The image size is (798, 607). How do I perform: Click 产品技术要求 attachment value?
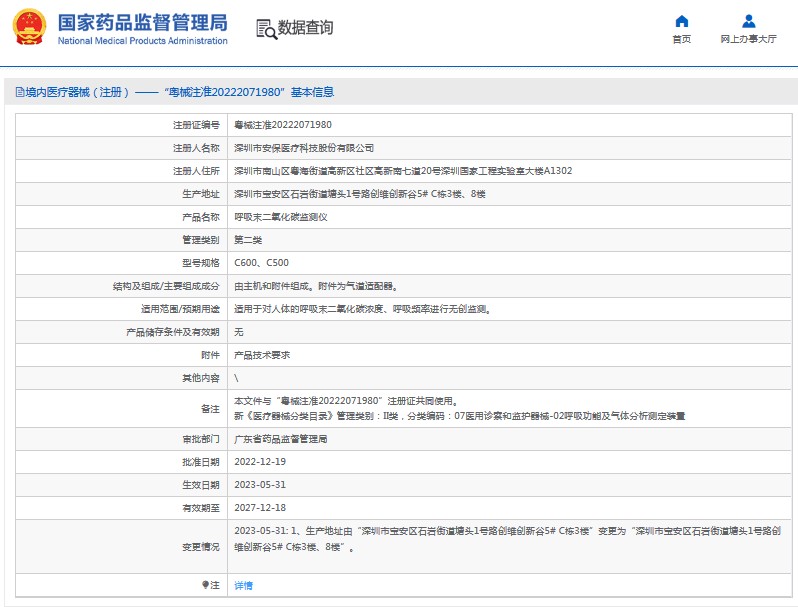coord(262,355)
